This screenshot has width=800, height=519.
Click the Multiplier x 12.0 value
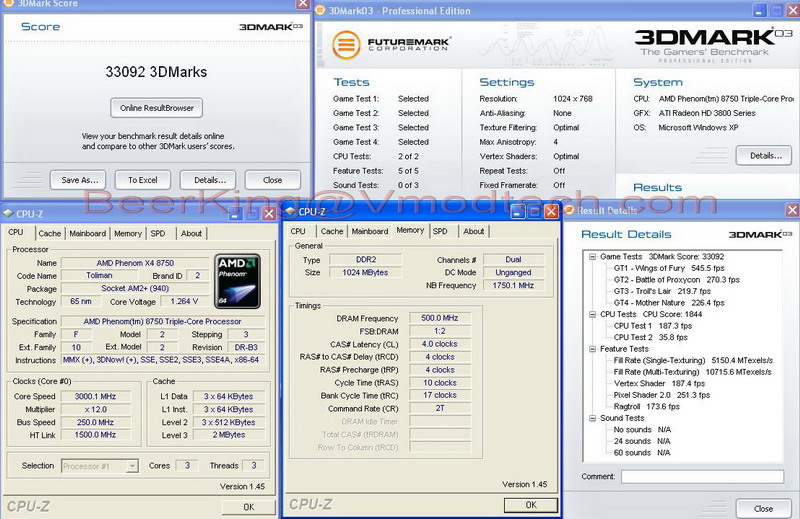(x=95, y=409)
